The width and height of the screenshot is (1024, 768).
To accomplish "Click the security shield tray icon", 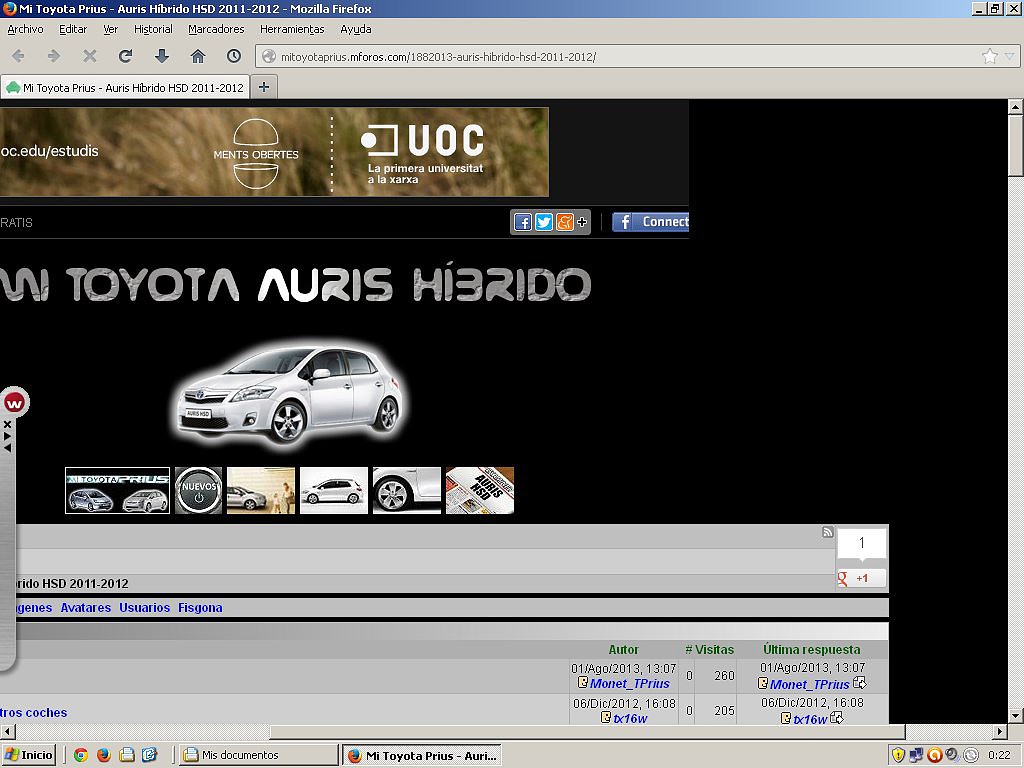I will click(898, 755).
